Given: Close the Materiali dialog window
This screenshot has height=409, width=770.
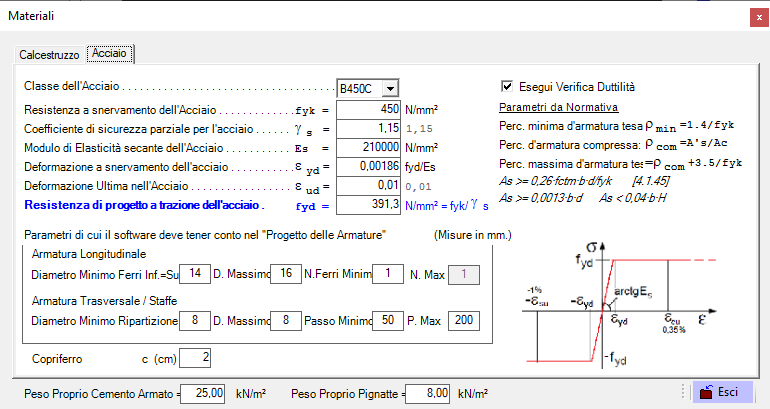Looking at the screenshot, I should (x=759, y=17).
